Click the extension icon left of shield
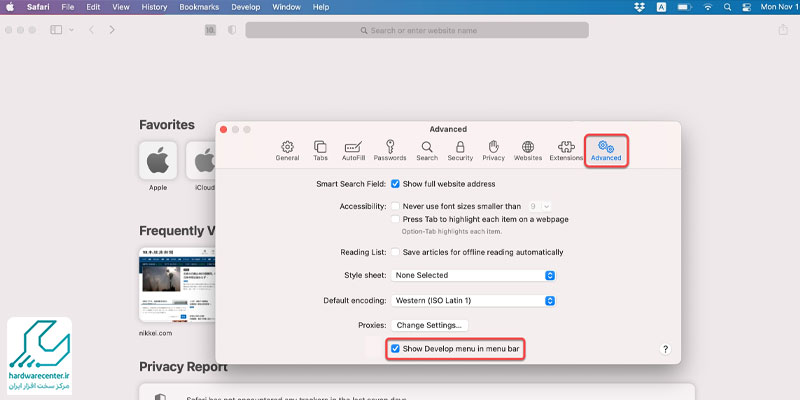 point(210,30)
